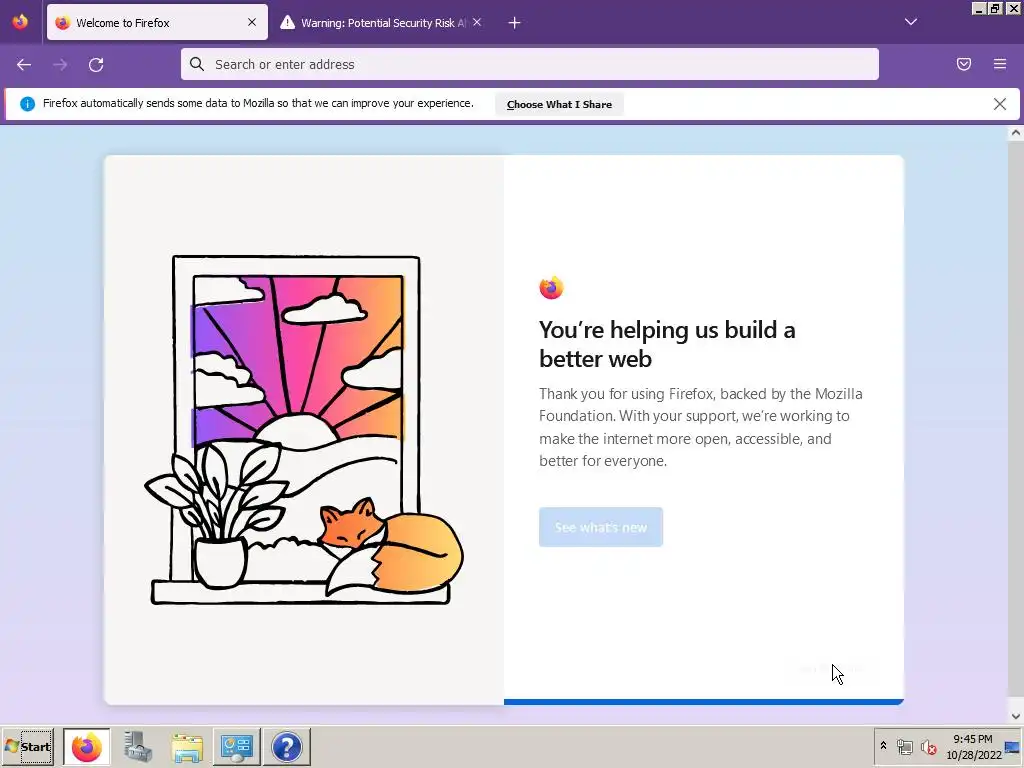Open file explorer folder taskbar icon

pyautogui.click(x=187, y=746)
